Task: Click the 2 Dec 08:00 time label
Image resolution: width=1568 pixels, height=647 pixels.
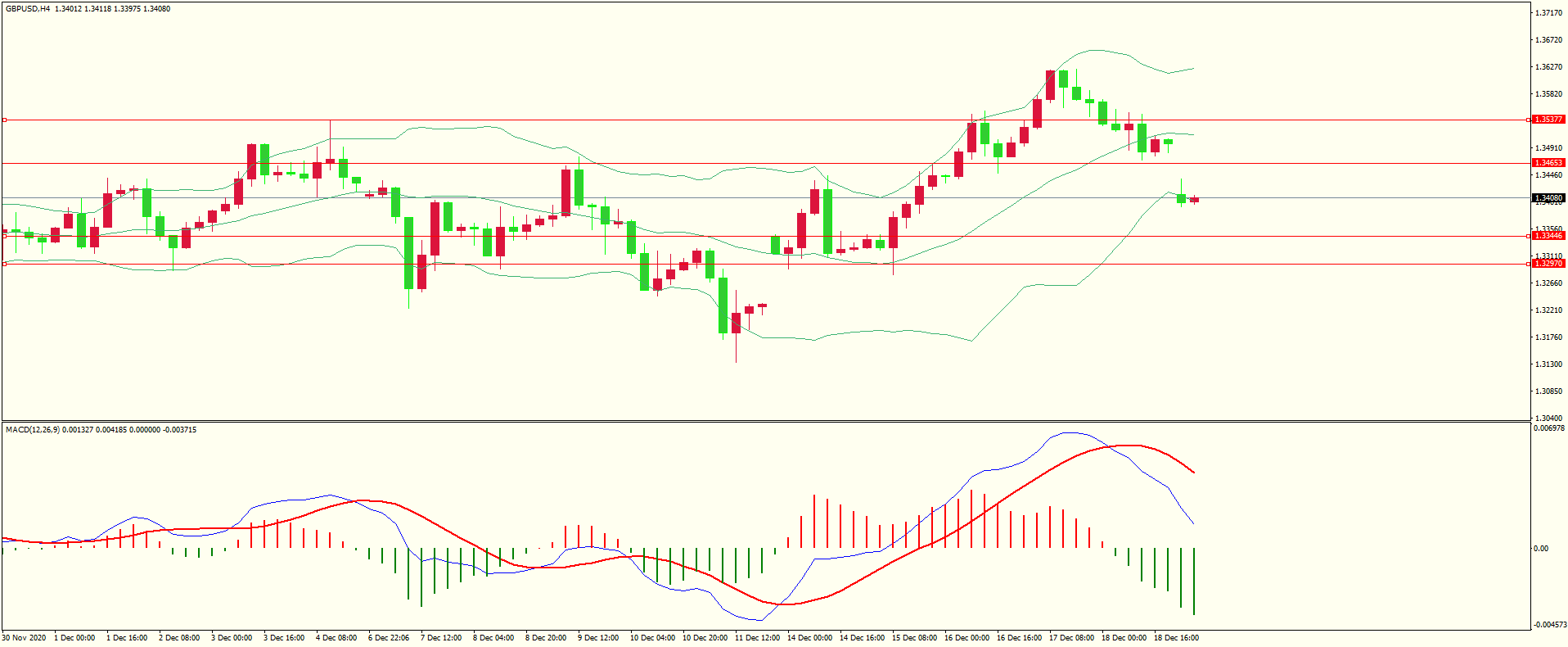Action: (x=180, y=638)
